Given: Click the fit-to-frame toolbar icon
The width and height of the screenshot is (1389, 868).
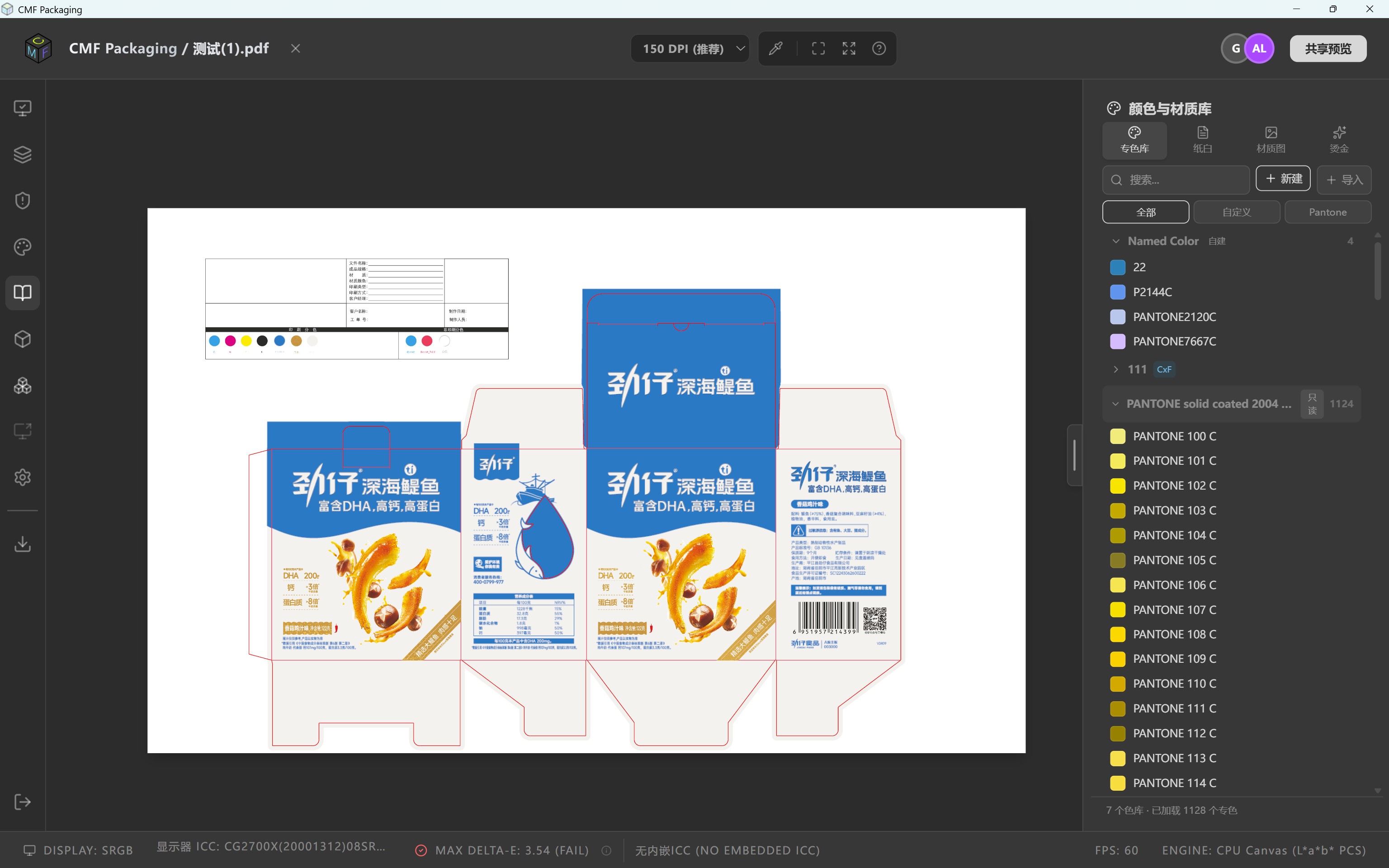Looking at the screenshot, I should (x=818, y=48).
